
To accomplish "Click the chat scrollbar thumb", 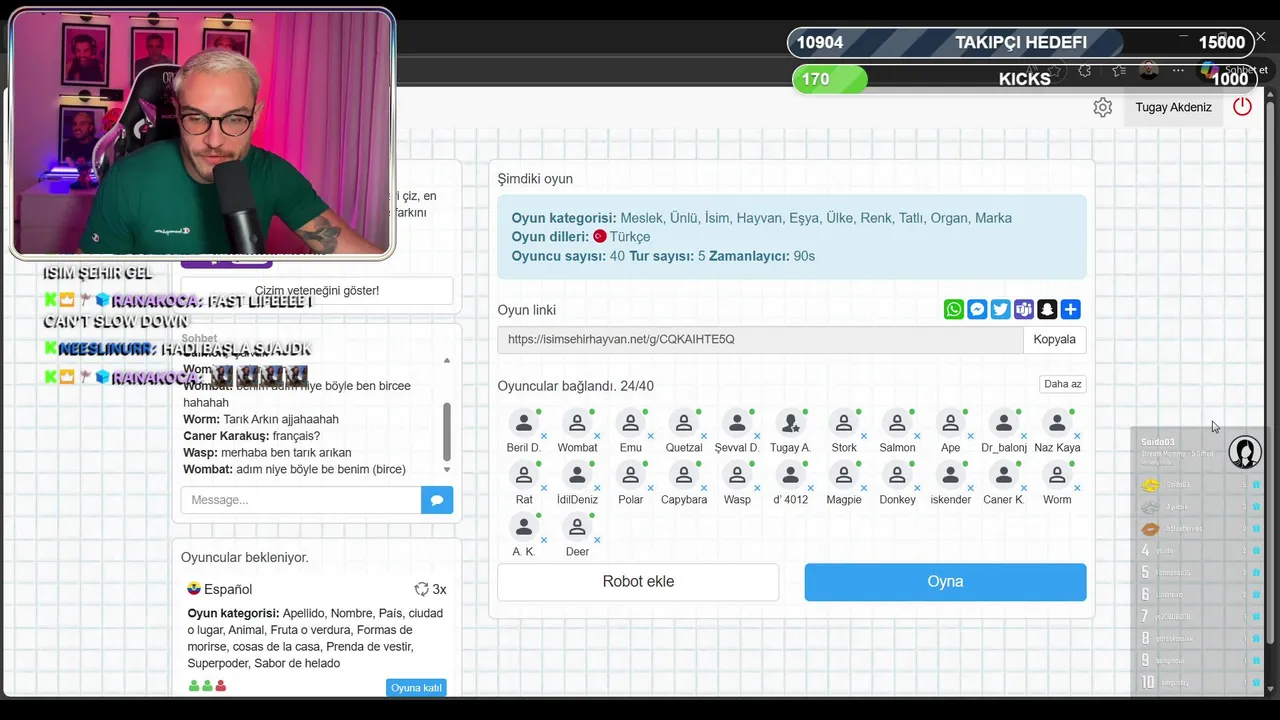I will (x=447, y=431).
